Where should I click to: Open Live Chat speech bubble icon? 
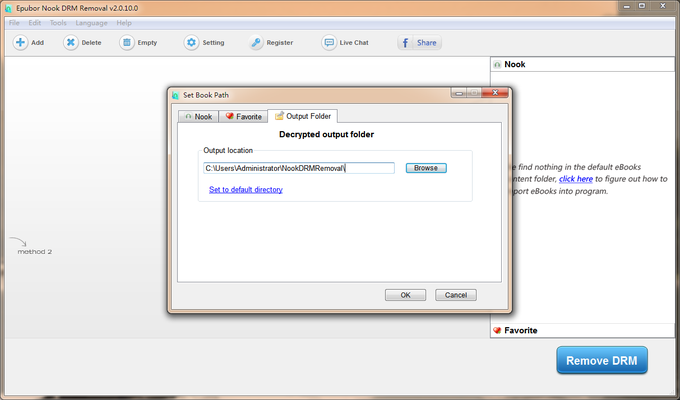(x=329, y=43)
